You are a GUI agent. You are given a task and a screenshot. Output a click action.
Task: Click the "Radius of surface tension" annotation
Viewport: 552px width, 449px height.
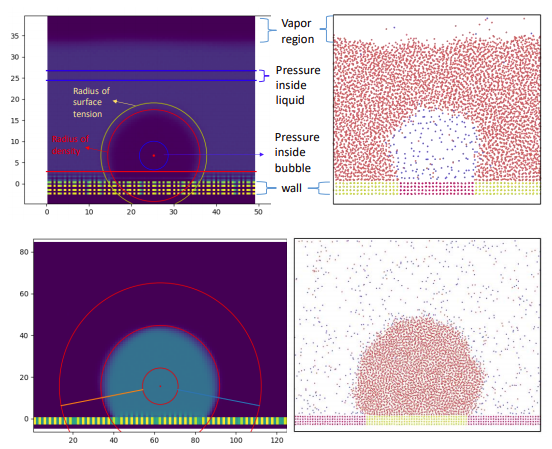(91, 102)
